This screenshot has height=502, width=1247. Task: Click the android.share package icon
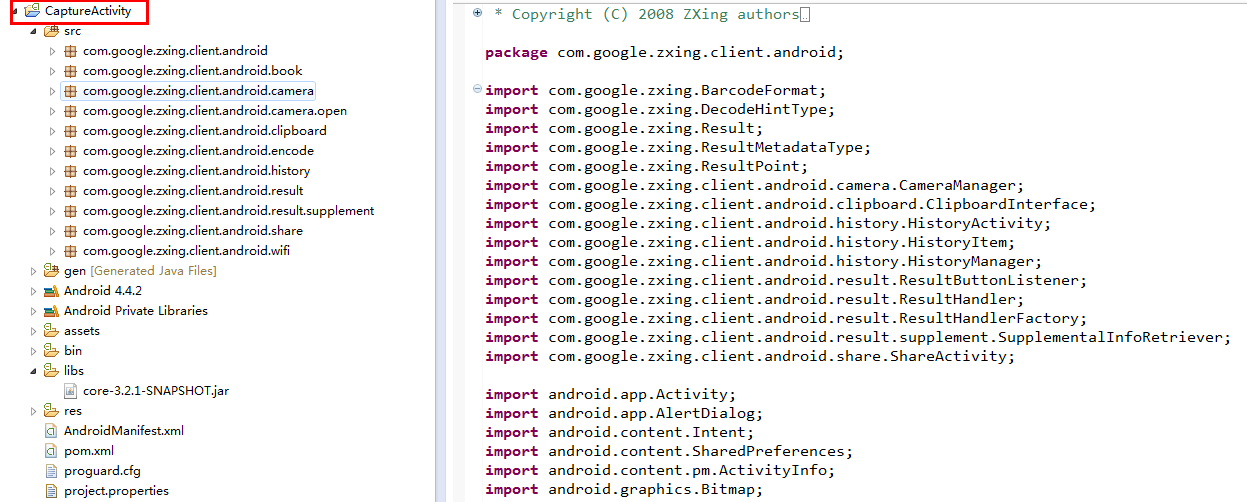(70, 231)
